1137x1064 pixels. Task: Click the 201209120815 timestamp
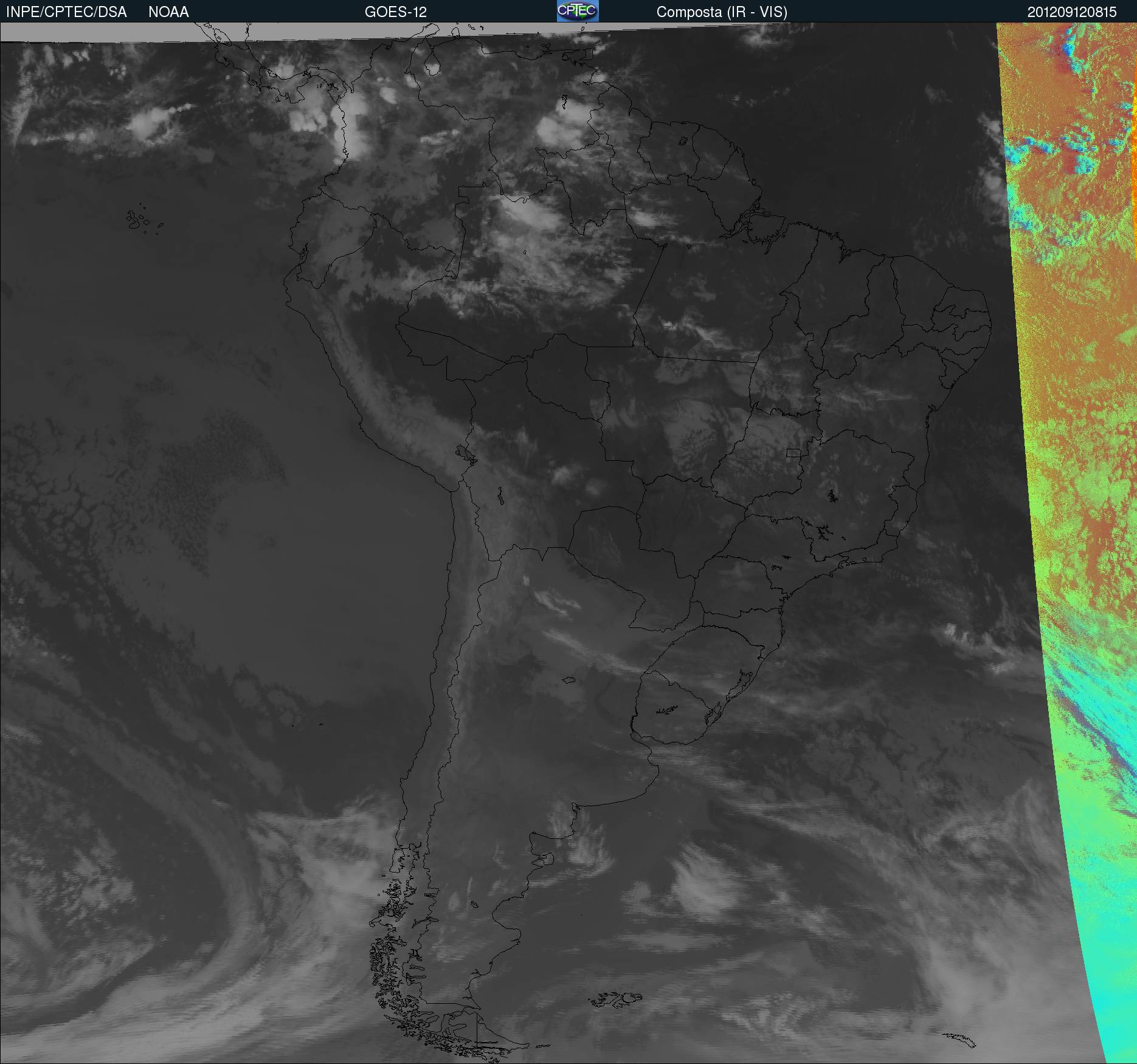(x=1072, y=12)
